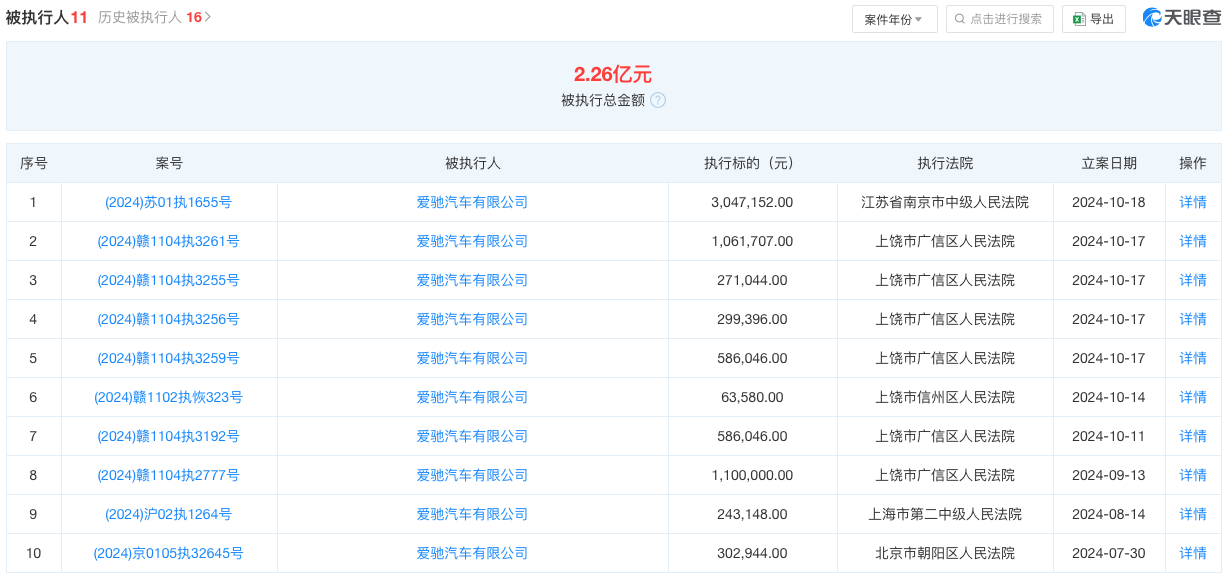
Task: Click the 立案日期 column header
Action: (x=1108, y=163)
